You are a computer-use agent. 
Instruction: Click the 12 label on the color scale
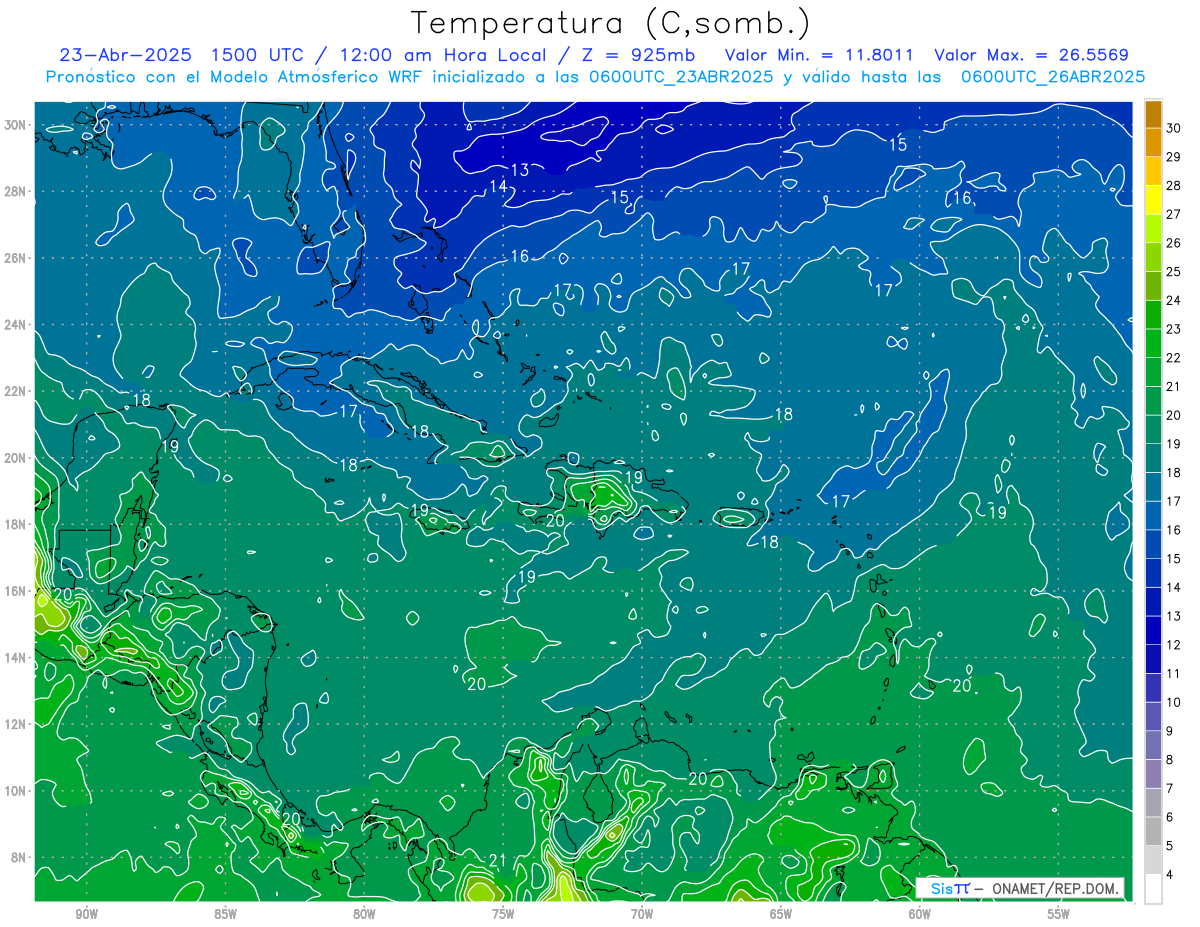pyautogui.click(x=1174, y=645)
